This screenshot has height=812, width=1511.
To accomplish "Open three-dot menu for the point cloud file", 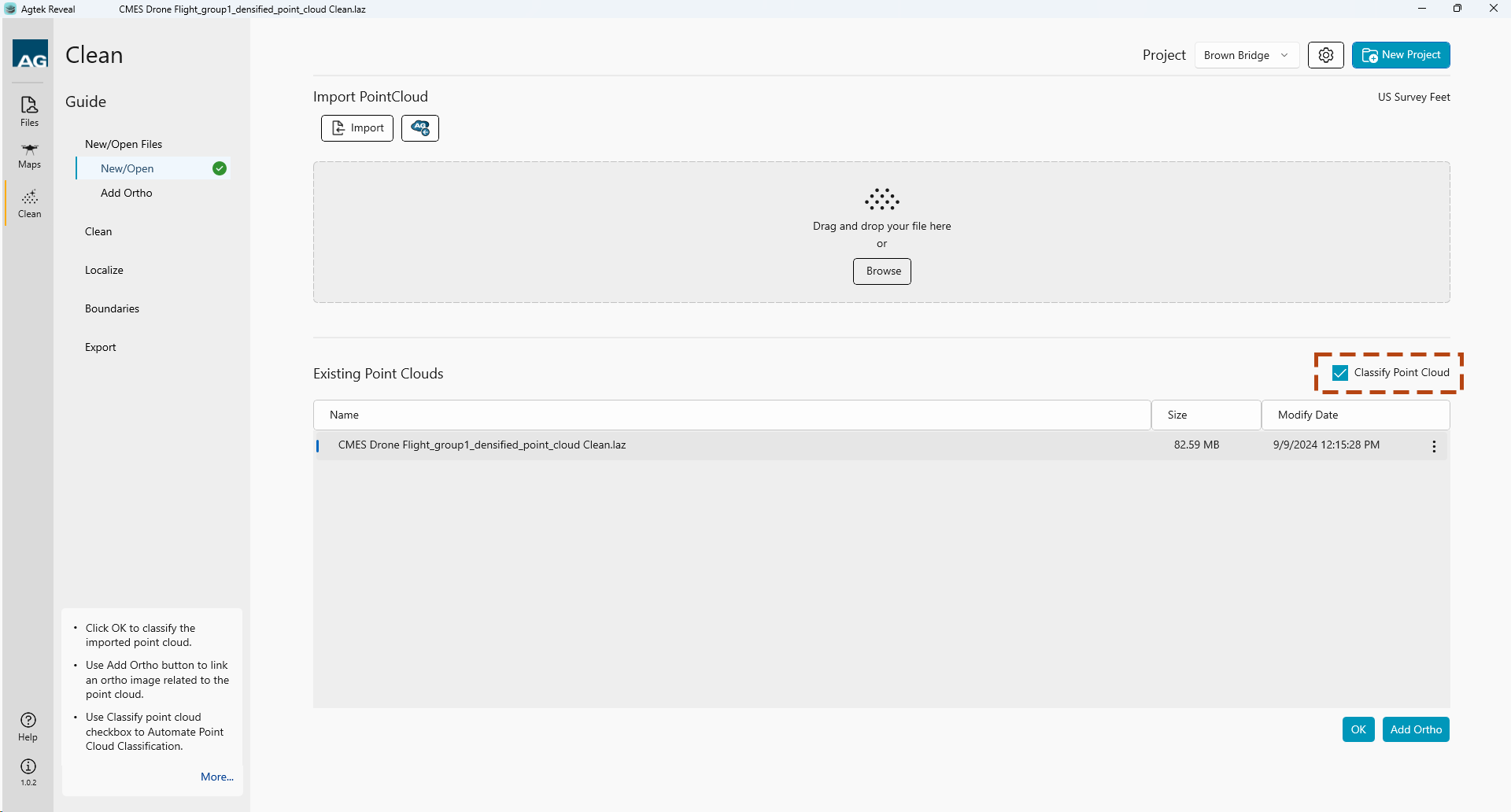I will coord(1434,446).
